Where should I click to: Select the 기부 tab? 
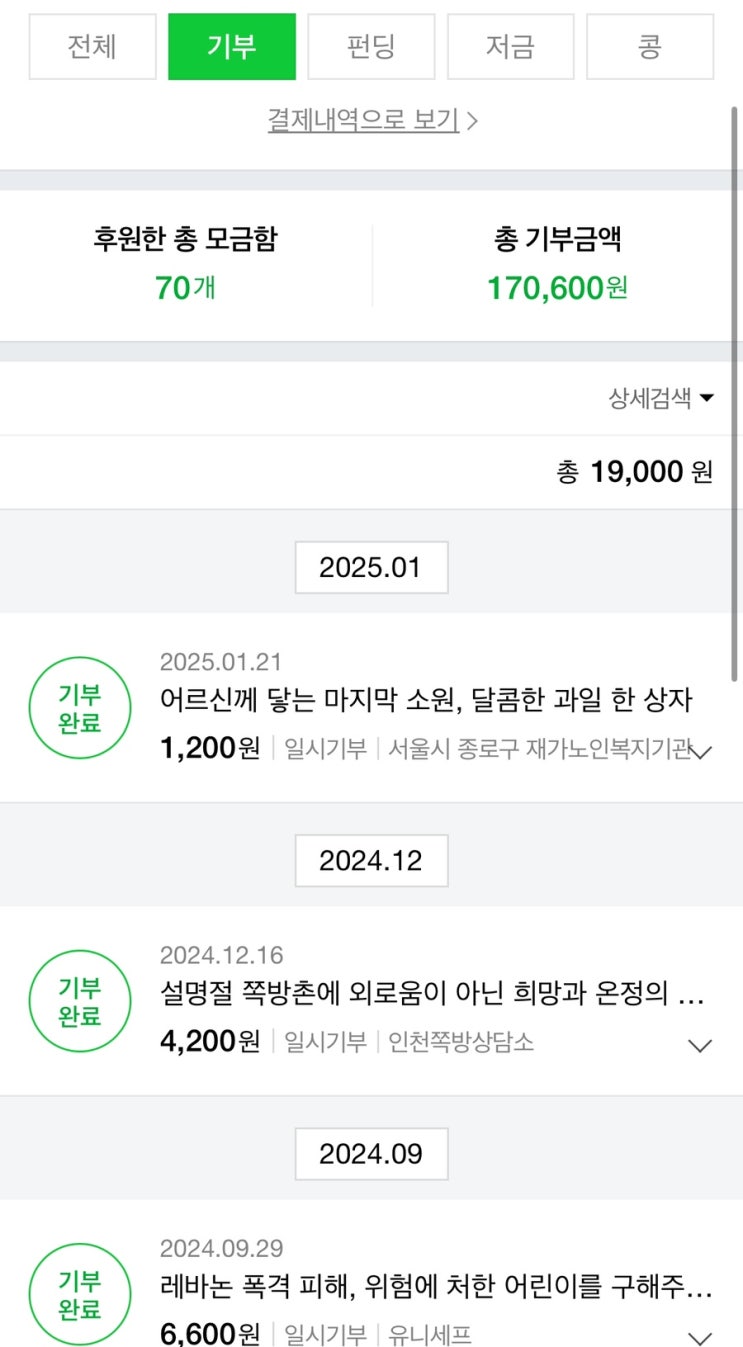tap(232, 47)
